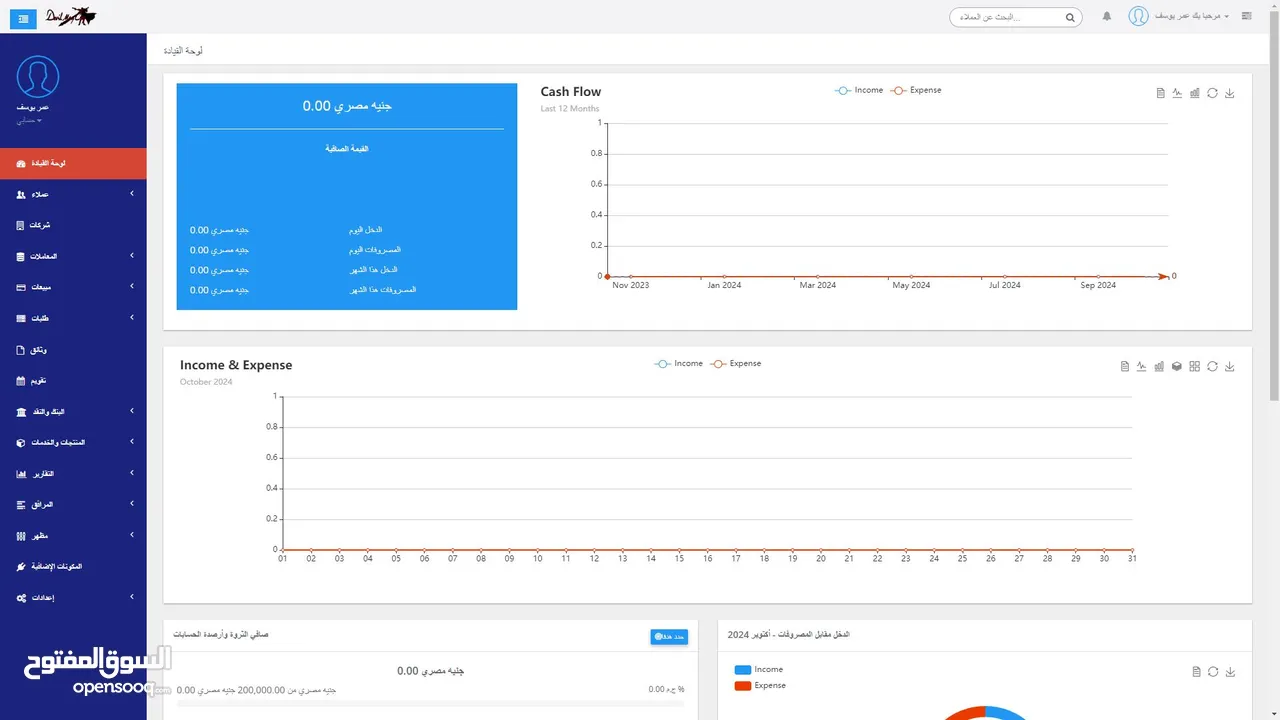Viewport: 1280px width, 720px height.
Task: Expand the البنك والنقد bank and cash menu
Action: (x=73, y=411)
